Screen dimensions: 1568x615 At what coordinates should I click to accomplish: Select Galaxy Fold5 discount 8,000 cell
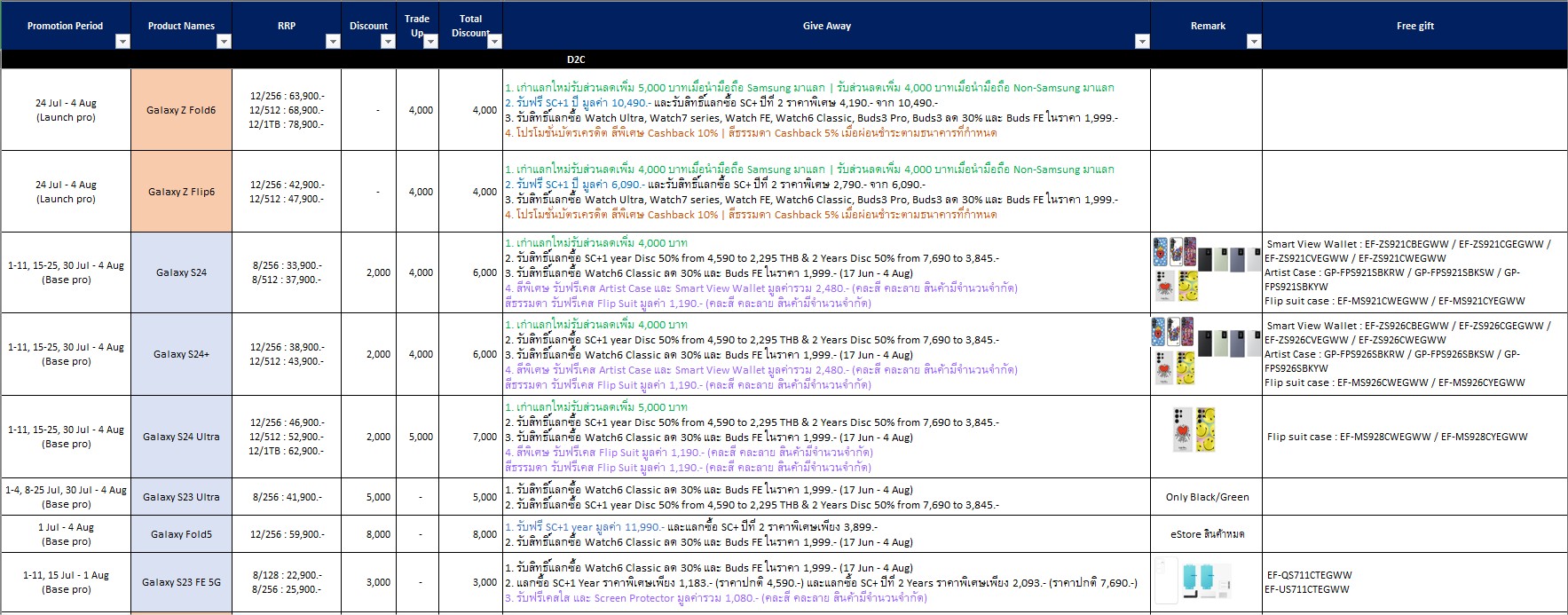click(368, 534)
